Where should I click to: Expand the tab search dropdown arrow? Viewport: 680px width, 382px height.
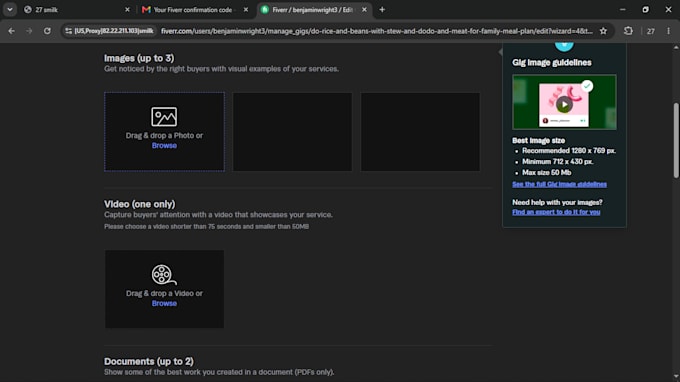10,10
